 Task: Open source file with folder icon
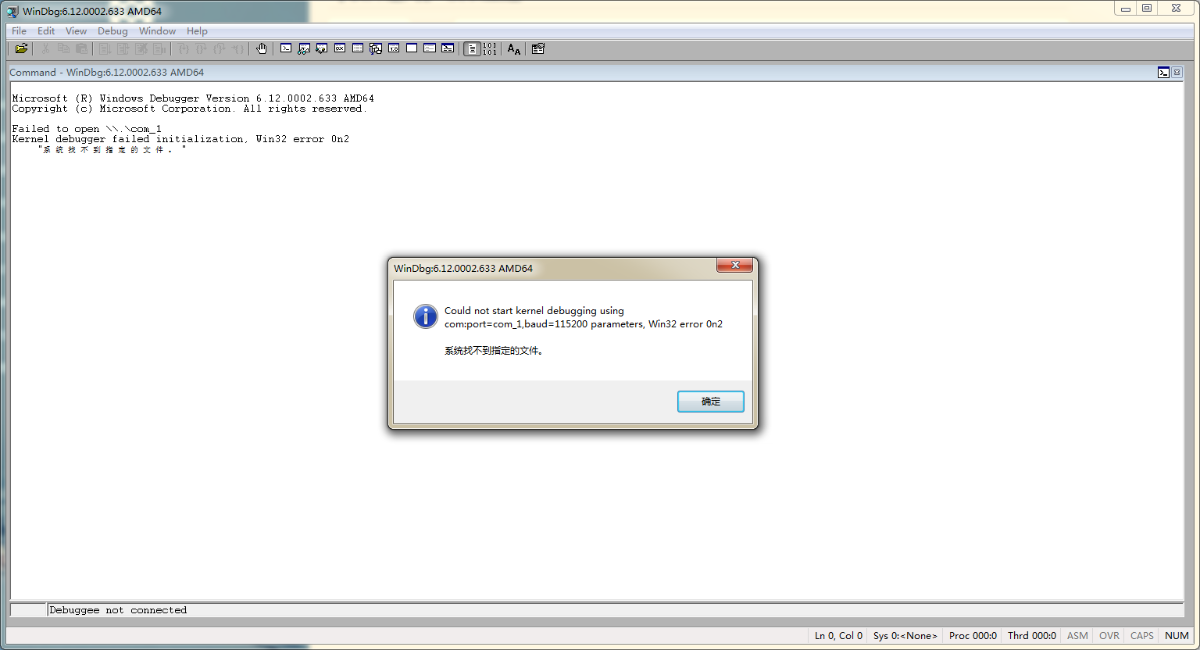point(21,48)
